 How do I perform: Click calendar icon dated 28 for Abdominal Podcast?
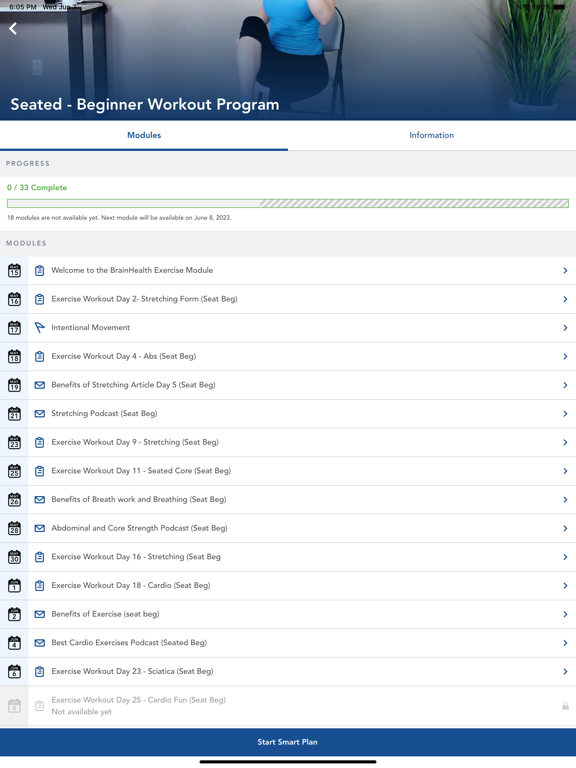[14, 528]
